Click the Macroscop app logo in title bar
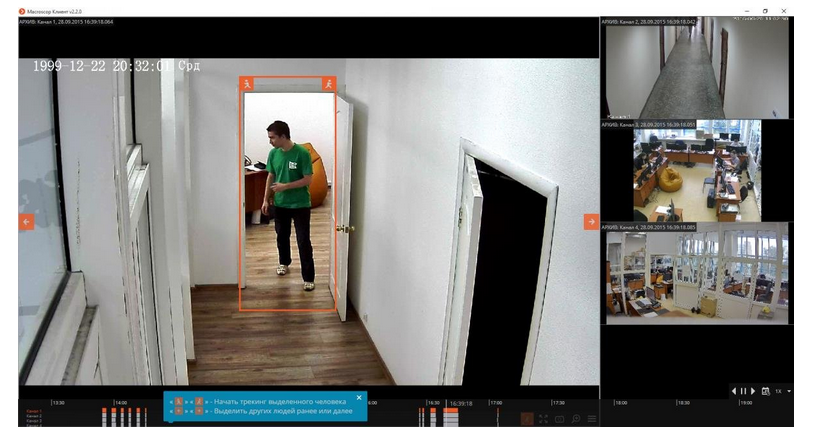816x427 pixels. 22,11
